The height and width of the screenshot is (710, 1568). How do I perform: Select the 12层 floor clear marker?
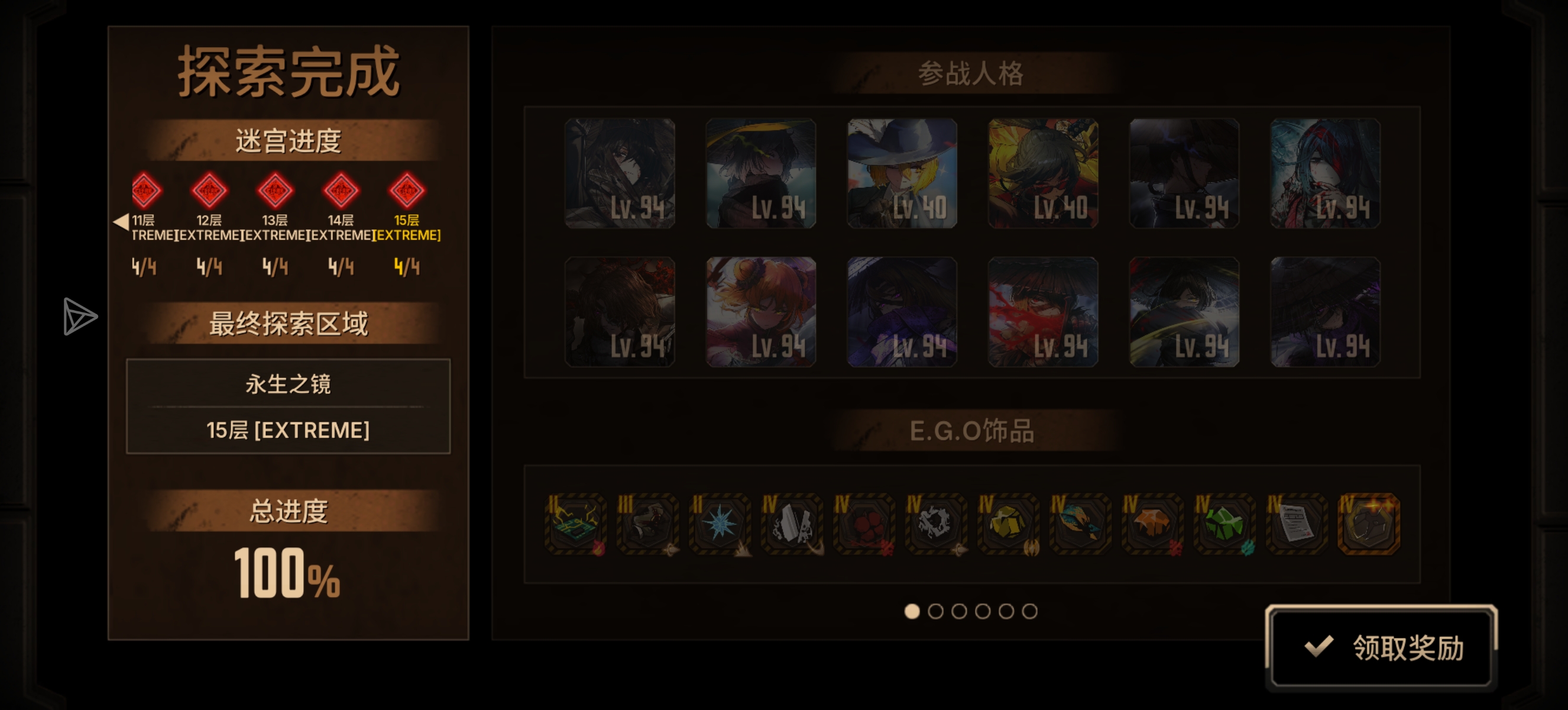click(x=209, y=191)
